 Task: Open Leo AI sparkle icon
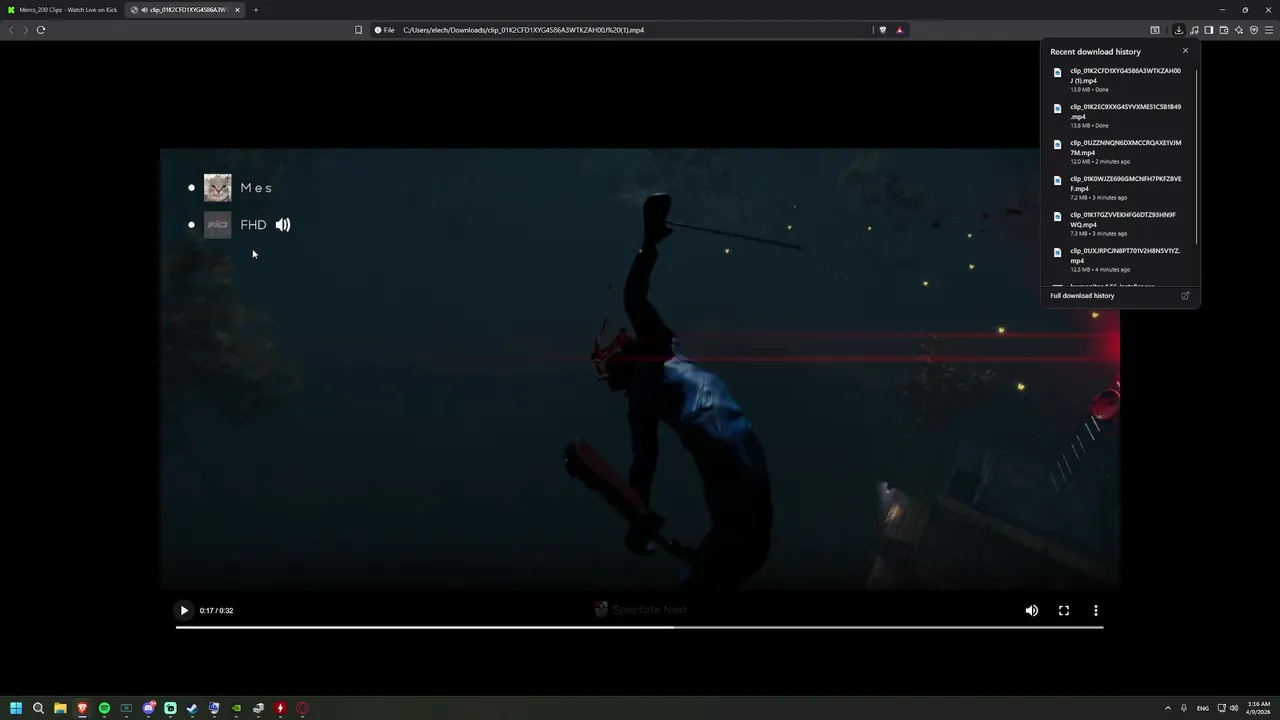click(1239, 30)
